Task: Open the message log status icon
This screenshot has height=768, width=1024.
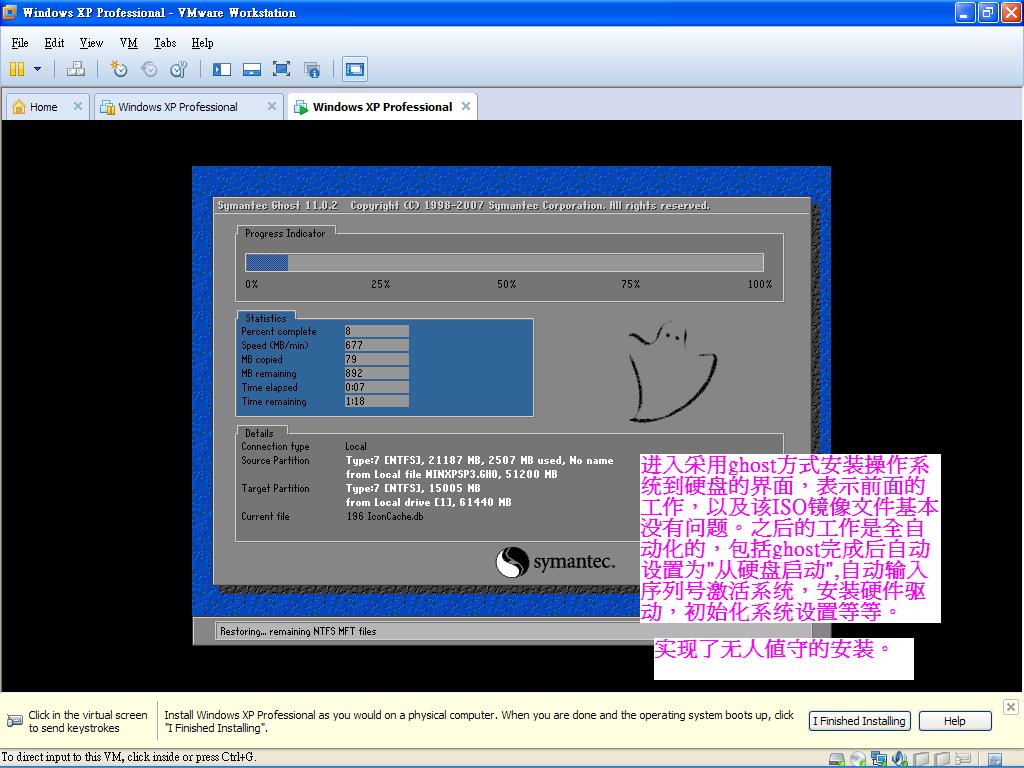Action: pos(995,760)
